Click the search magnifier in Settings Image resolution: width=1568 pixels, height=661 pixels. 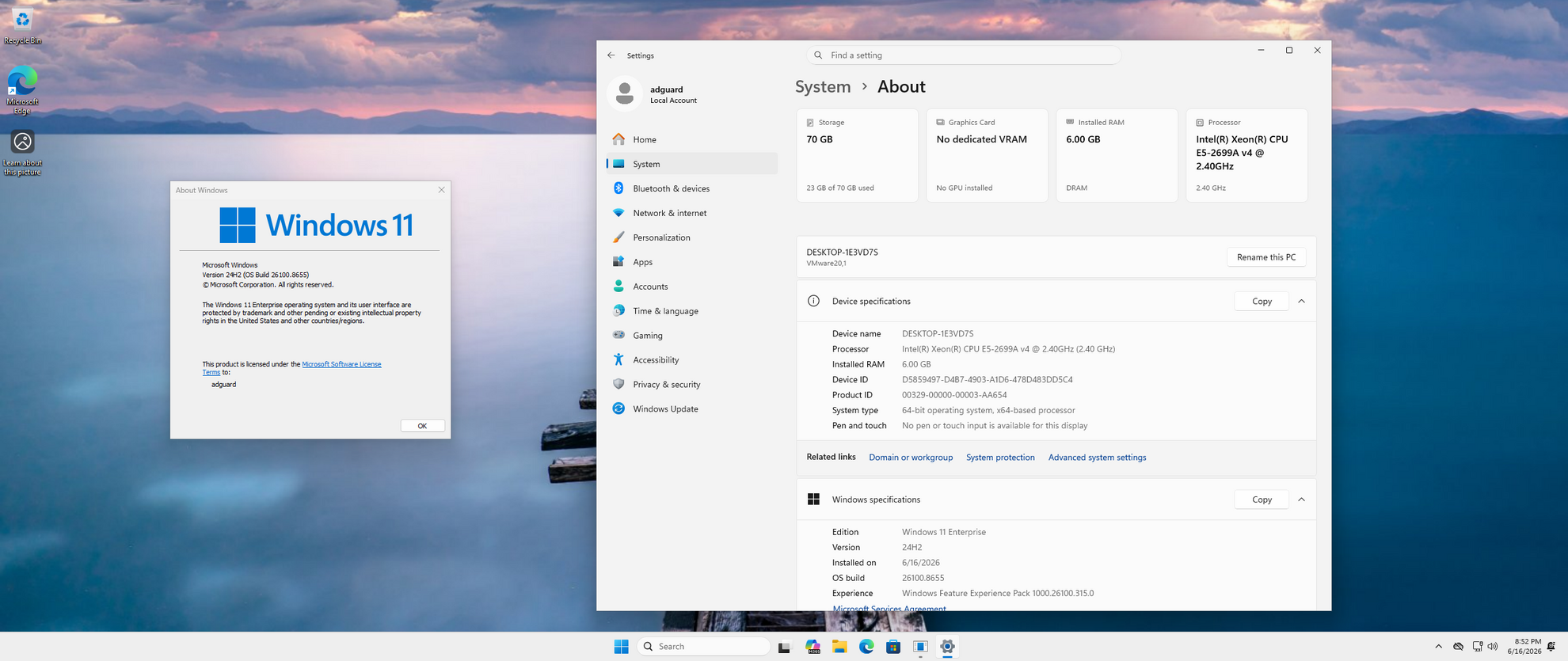pyautogui.click(x=818, y=55)
